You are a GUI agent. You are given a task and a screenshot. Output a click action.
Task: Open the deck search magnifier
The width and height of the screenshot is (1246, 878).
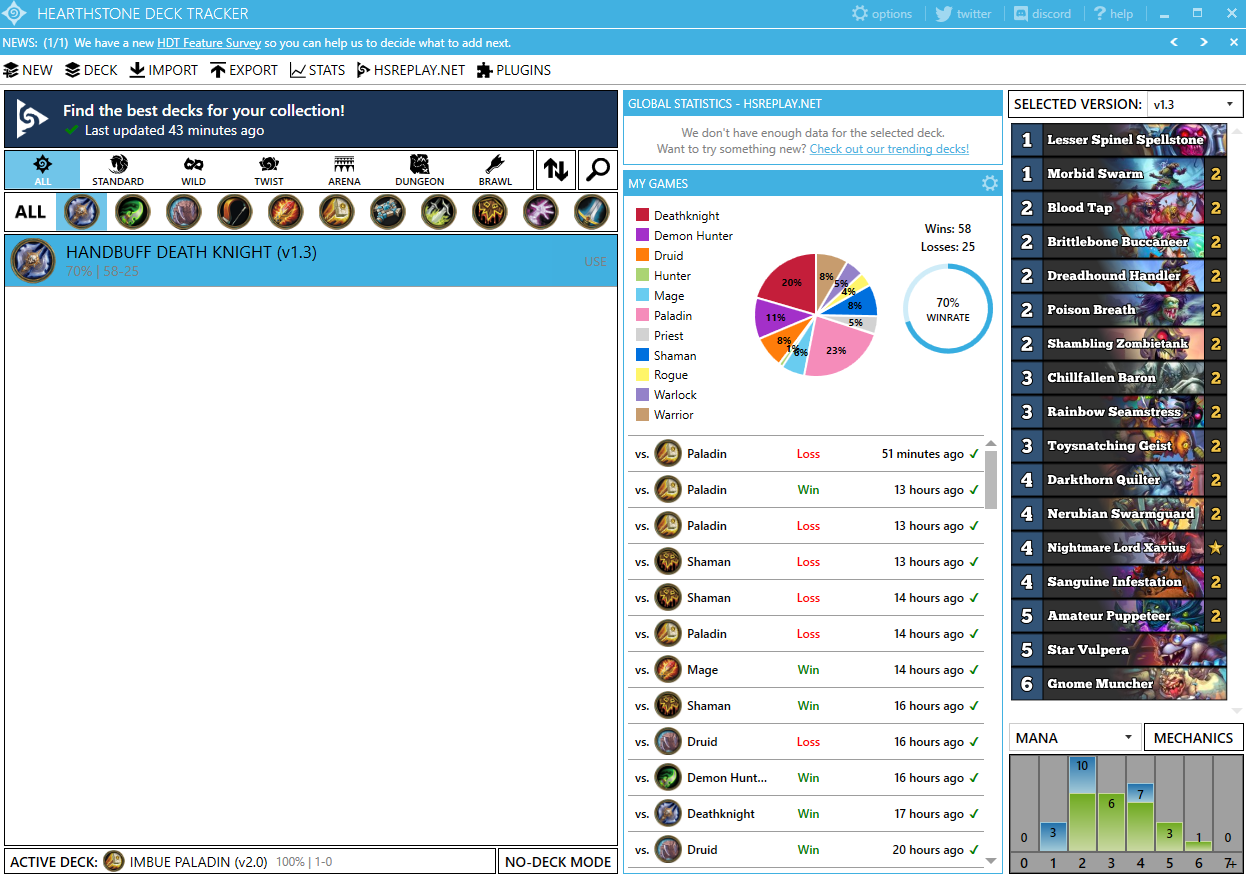pyautogui.click(x=598, y=170)
